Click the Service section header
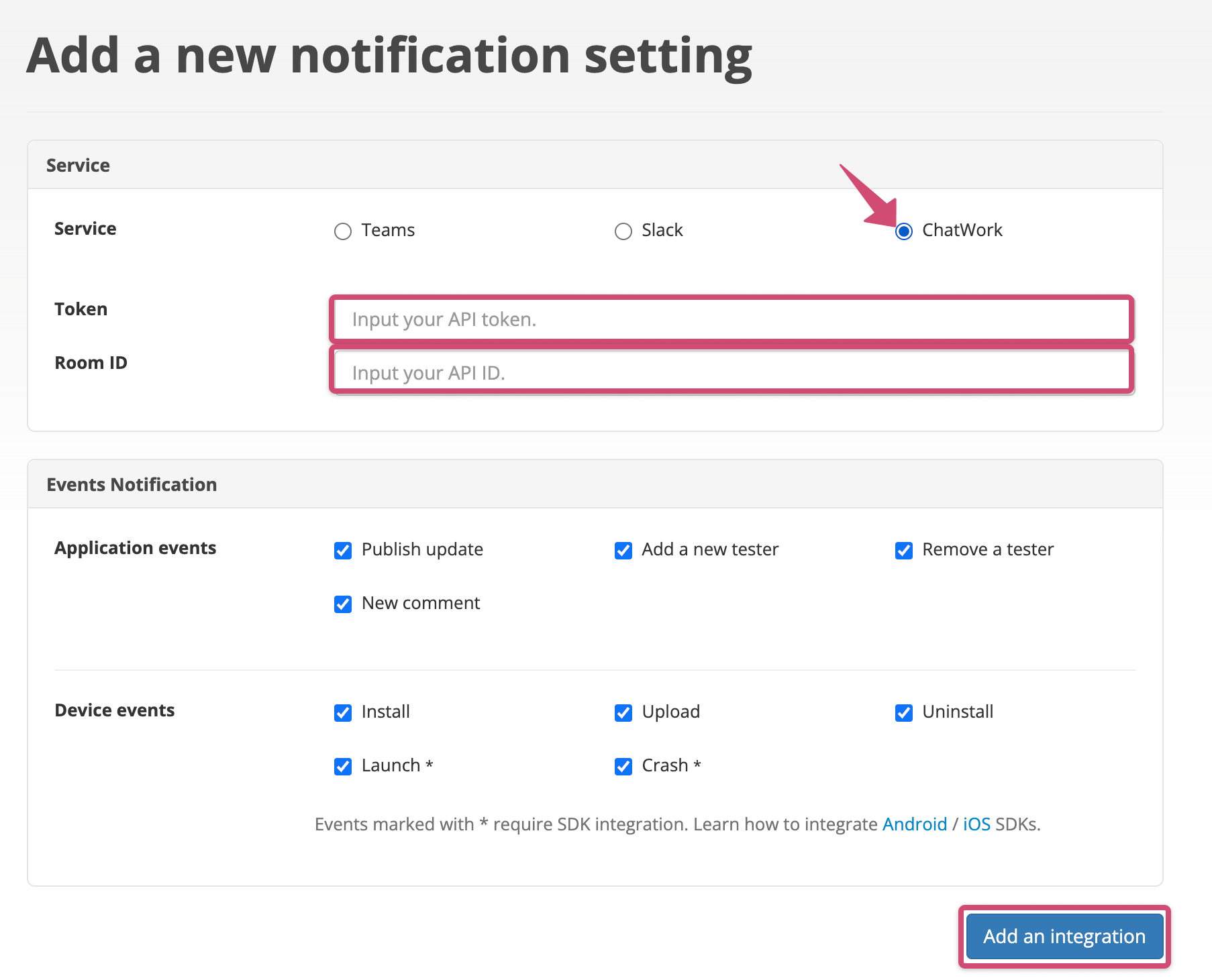Screen dimensions: 1212x980 point(78,165)
